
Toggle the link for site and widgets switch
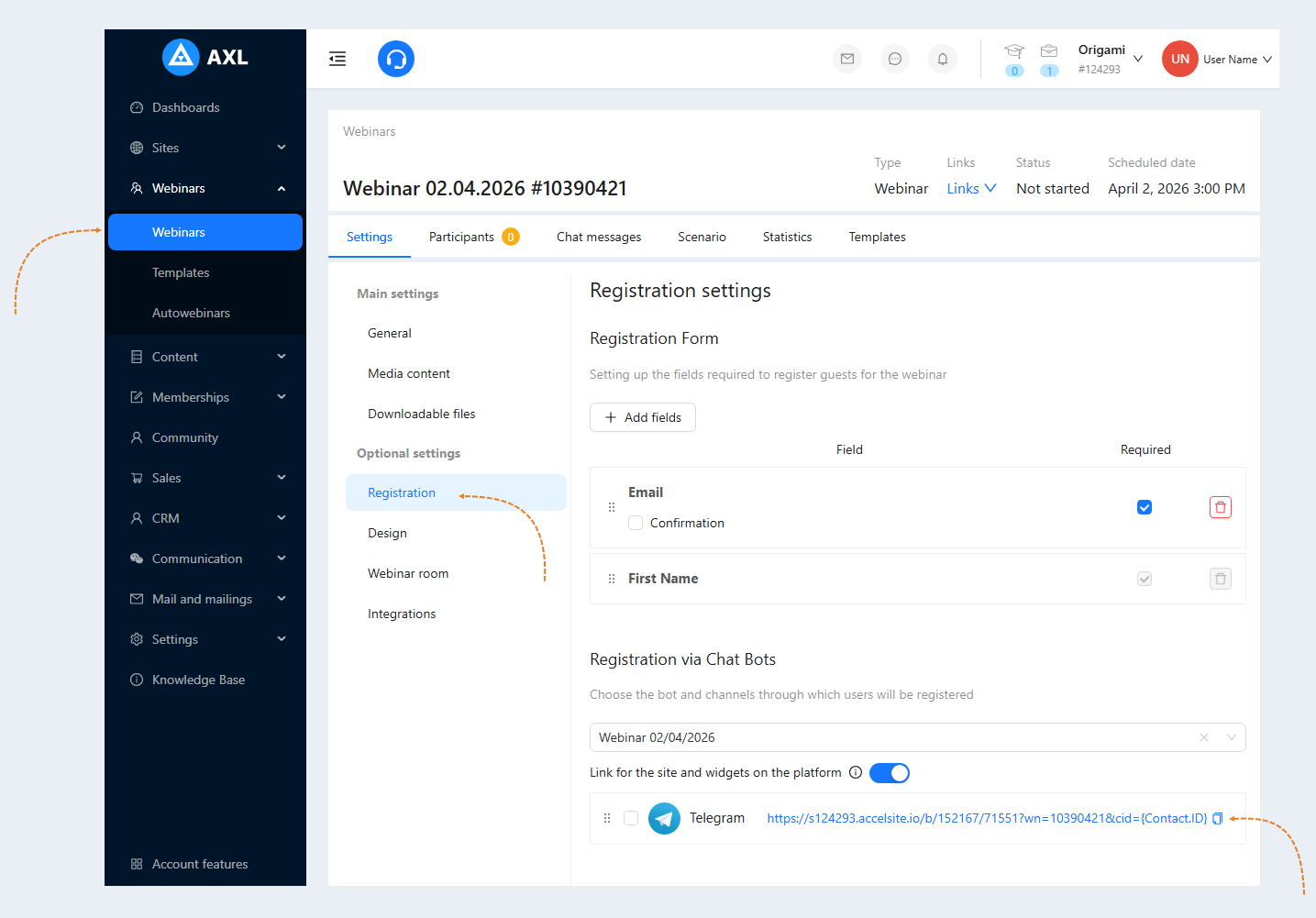(x=890, y=773)
